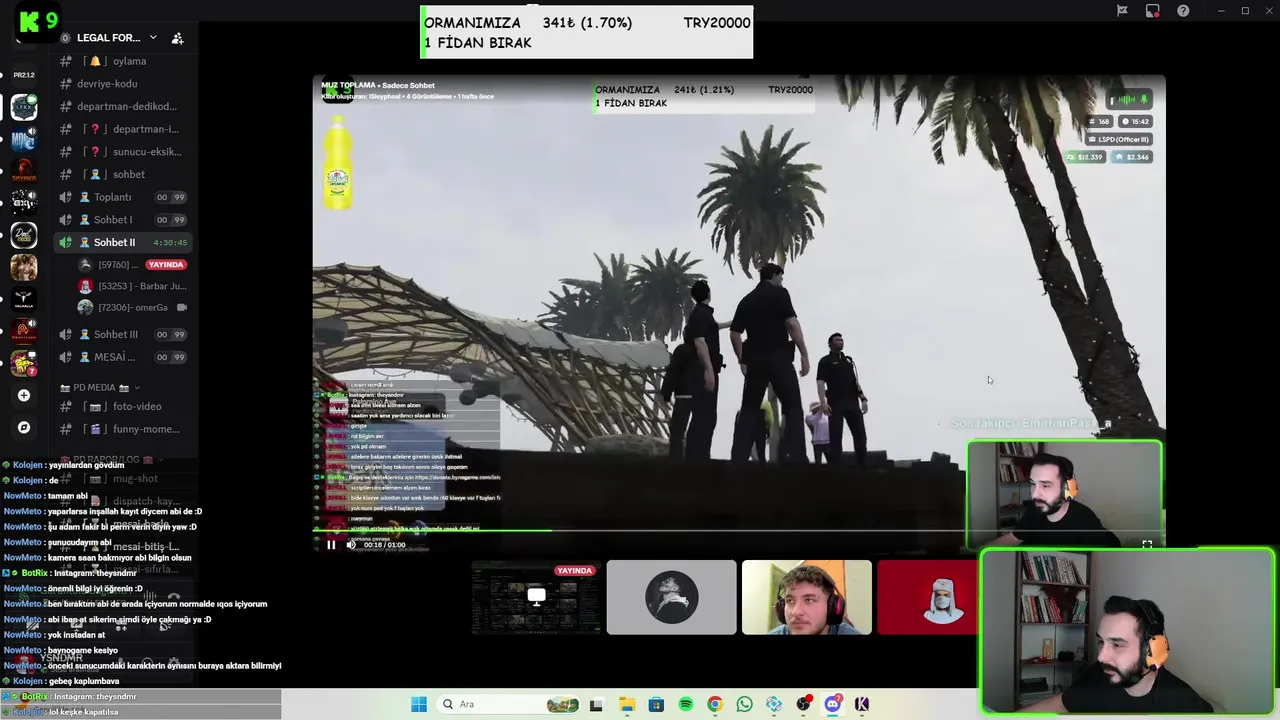Click the camera icon beside omerGa

point(182,307)
